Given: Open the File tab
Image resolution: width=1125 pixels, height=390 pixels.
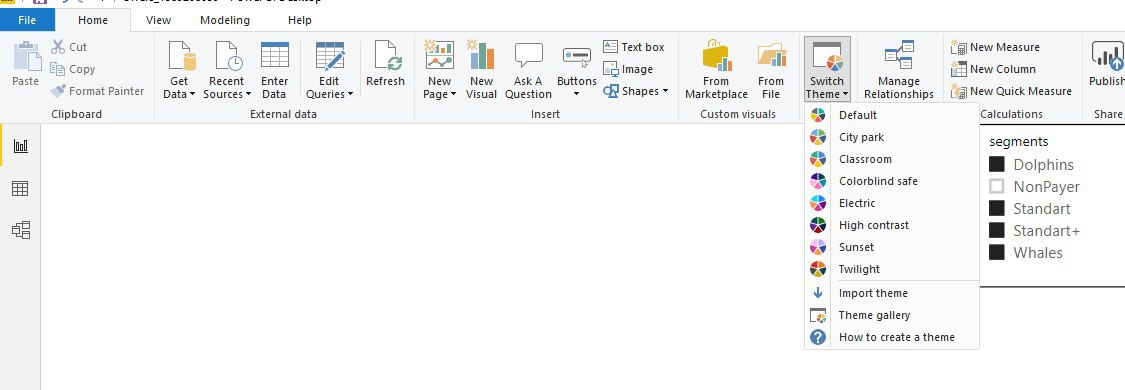Looking at the screenshot, I should pyautogui.click(x=27, y=20).
